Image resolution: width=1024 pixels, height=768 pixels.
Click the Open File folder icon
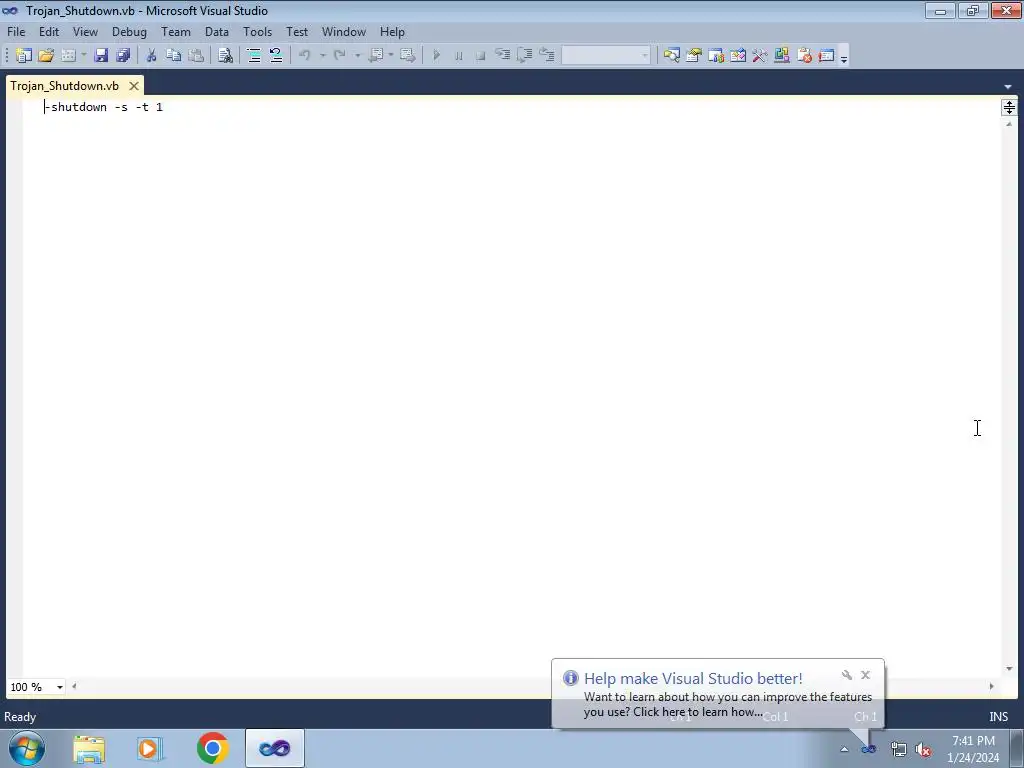point(46,56)
